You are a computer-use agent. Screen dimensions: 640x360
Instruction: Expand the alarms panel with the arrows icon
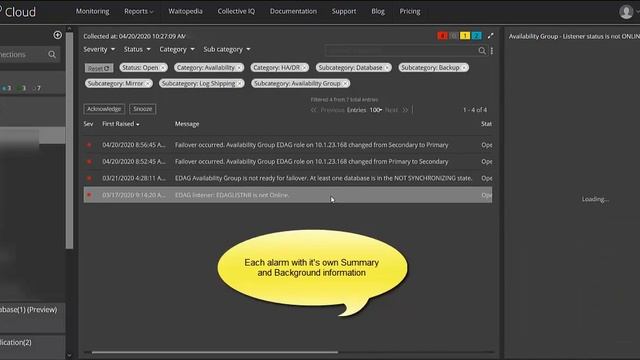point(490,36)
